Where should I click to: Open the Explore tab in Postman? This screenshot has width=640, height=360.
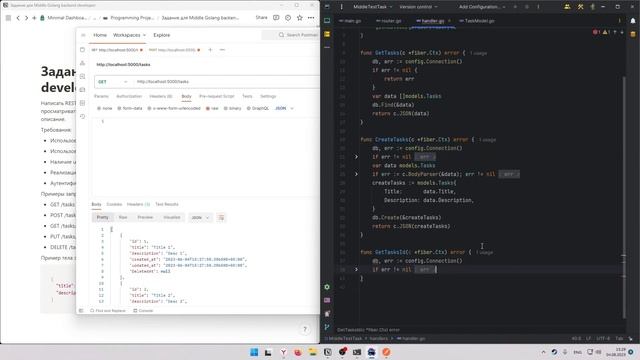click(162, 35)
